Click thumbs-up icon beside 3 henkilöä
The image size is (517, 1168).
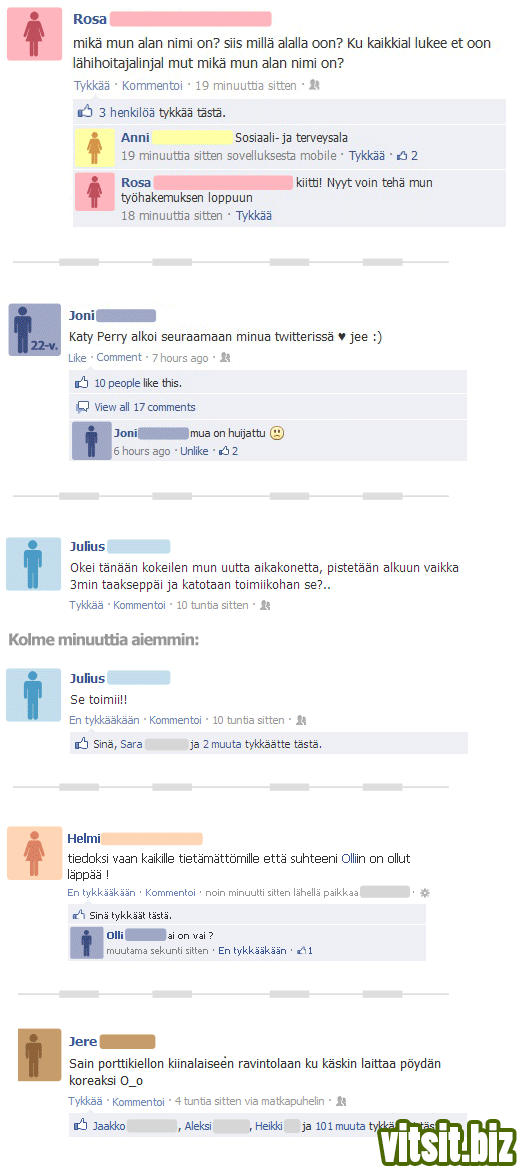(x=85, y=112)
